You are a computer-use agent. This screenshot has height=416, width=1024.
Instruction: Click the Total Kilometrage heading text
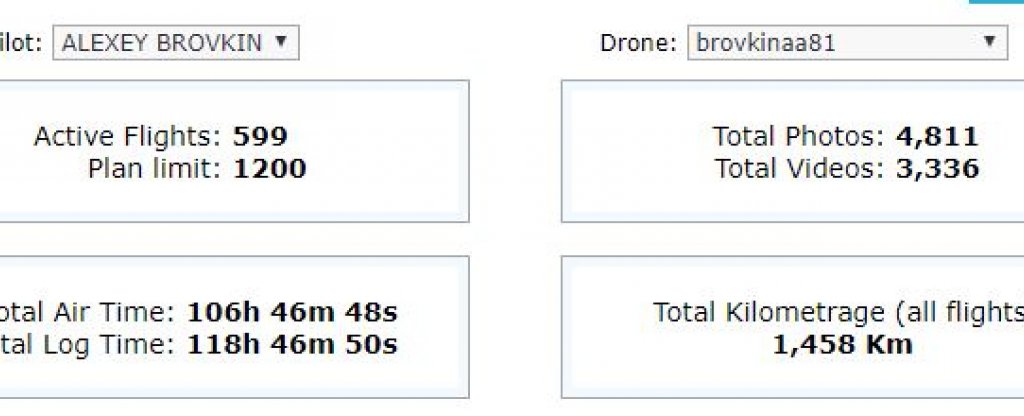(x=838, y=313)
